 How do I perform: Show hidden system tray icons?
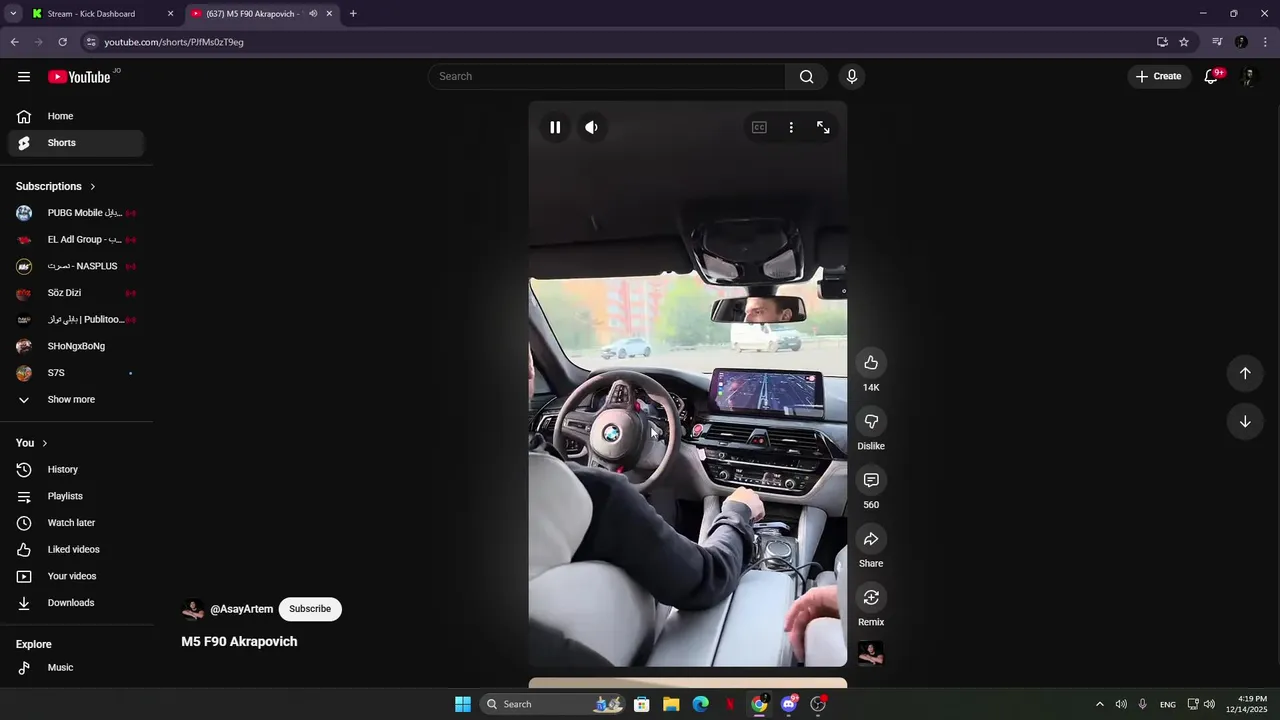tap(1100, 704)
